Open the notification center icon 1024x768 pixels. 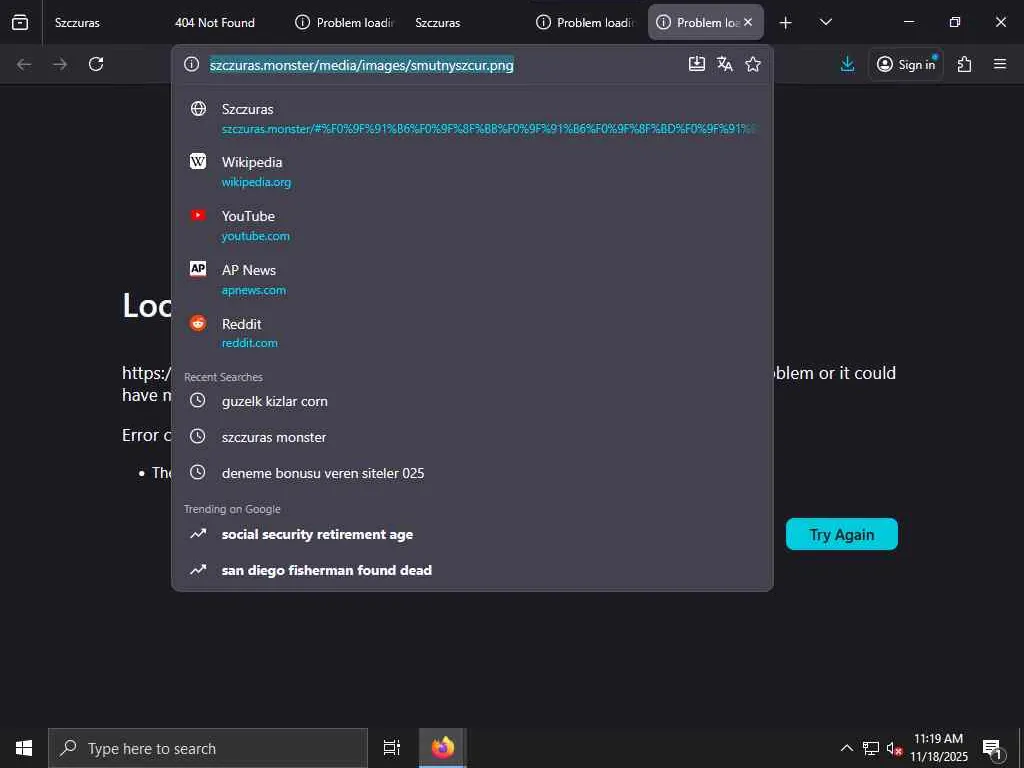click(x=991, y=748)
